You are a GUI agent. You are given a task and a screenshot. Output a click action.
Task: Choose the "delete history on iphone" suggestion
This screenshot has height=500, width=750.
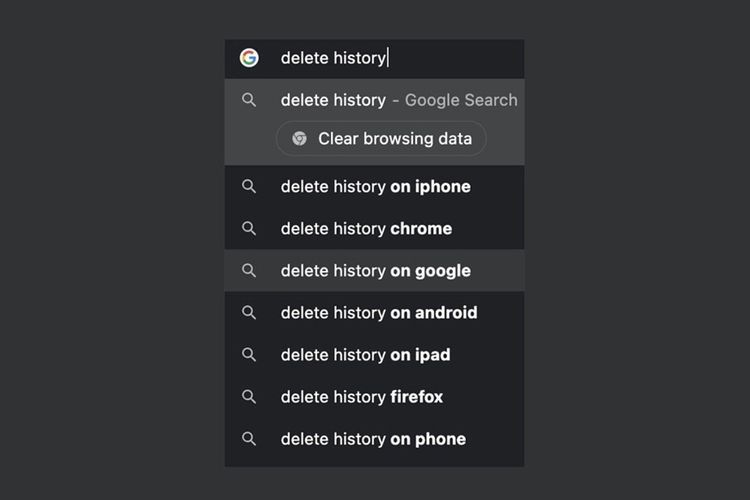(375, 186)
